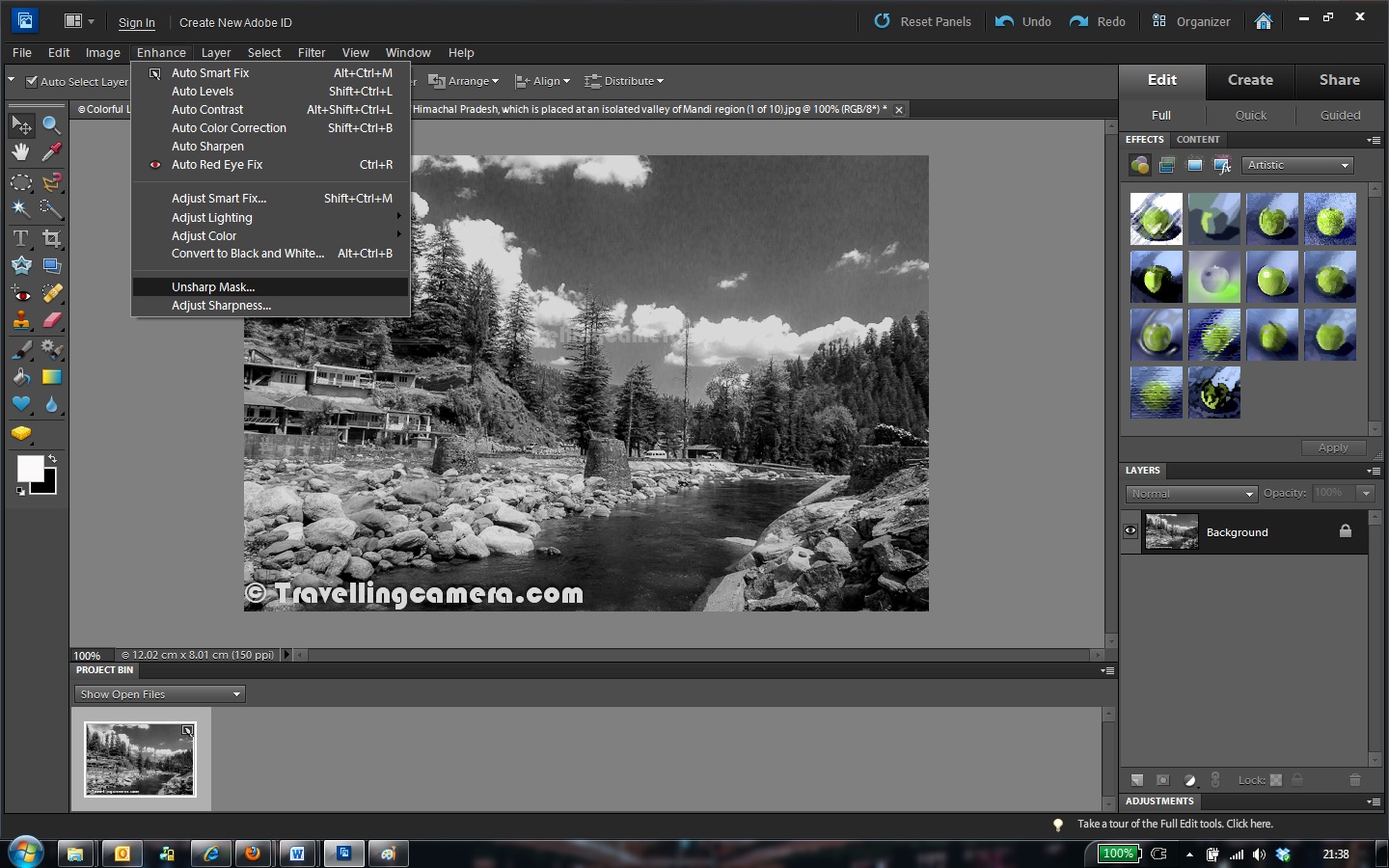The image size is (1389, 868).
Task: Expand the Show Open Files dropdown
Action: [x=158, y=693]
